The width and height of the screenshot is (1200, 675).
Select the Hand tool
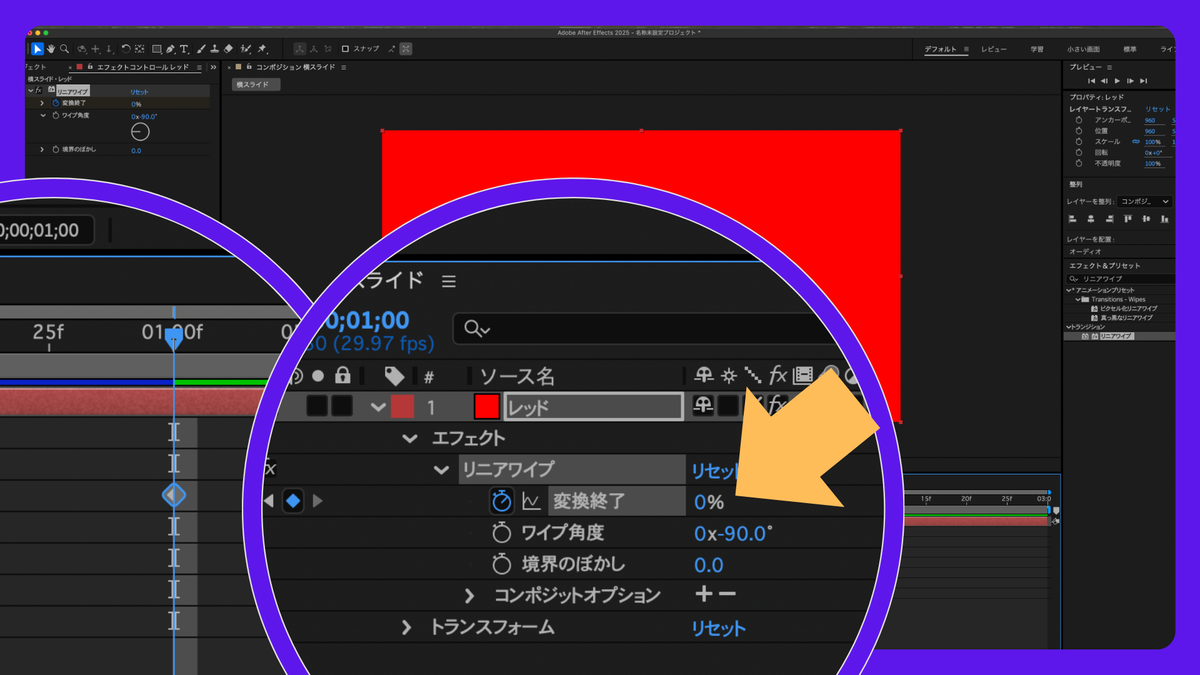(x=51, y=49)
